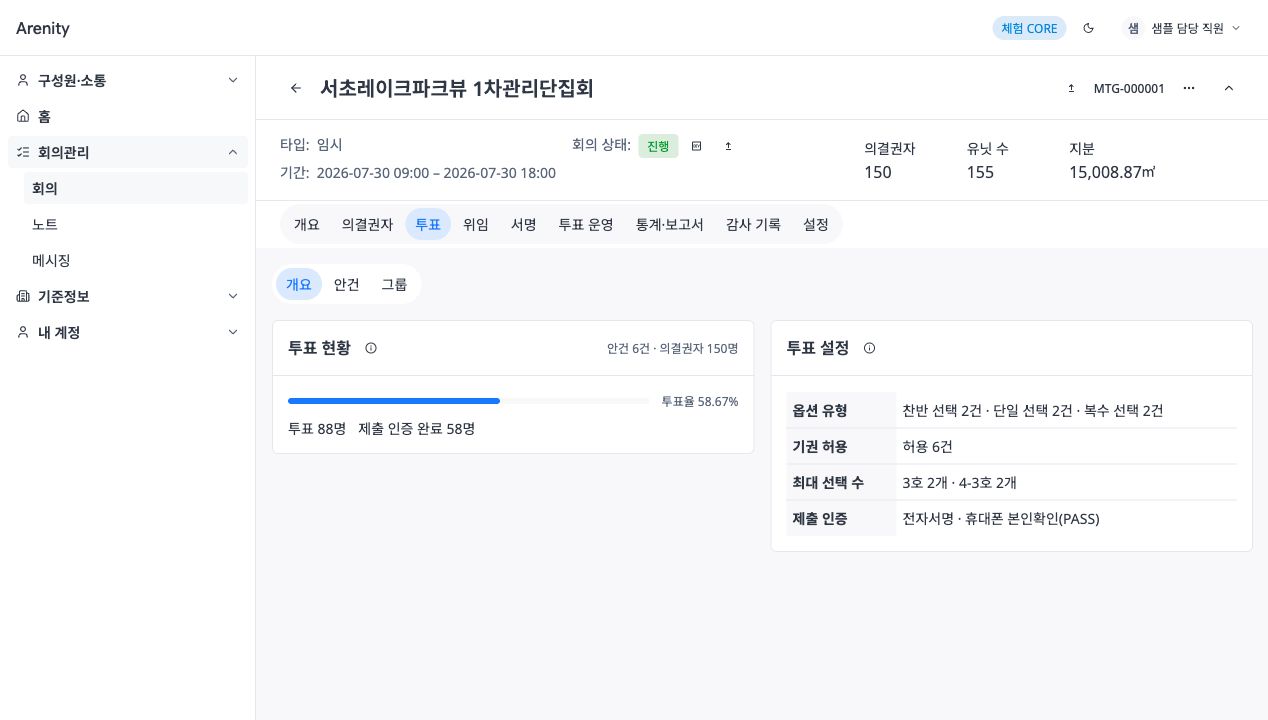Select the 안건 sub-tab

pos(347,284)
